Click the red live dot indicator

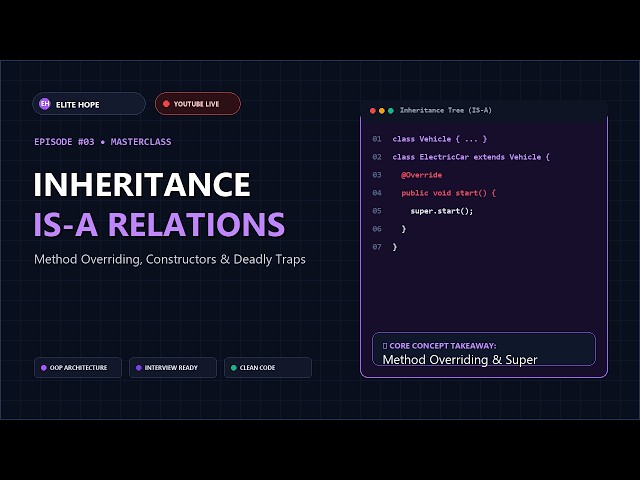[166, 104]
